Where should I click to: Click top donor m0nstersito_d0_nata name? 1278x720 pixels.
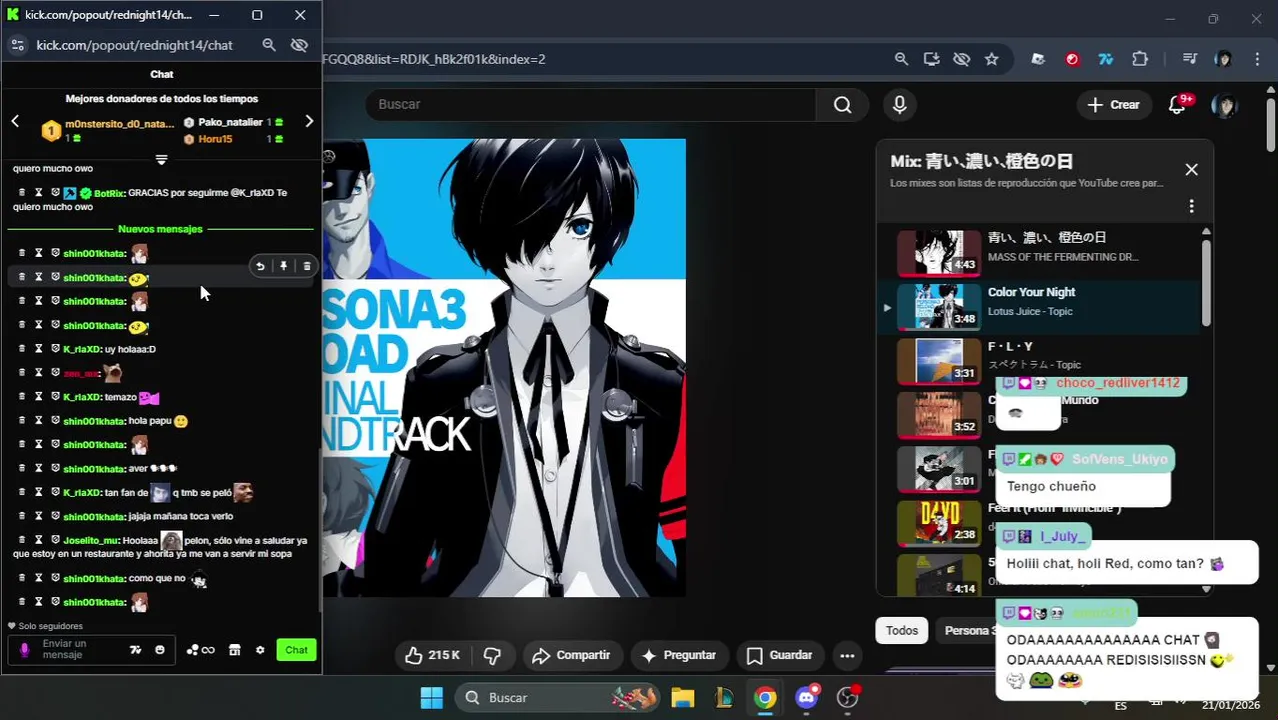(120, 124)
